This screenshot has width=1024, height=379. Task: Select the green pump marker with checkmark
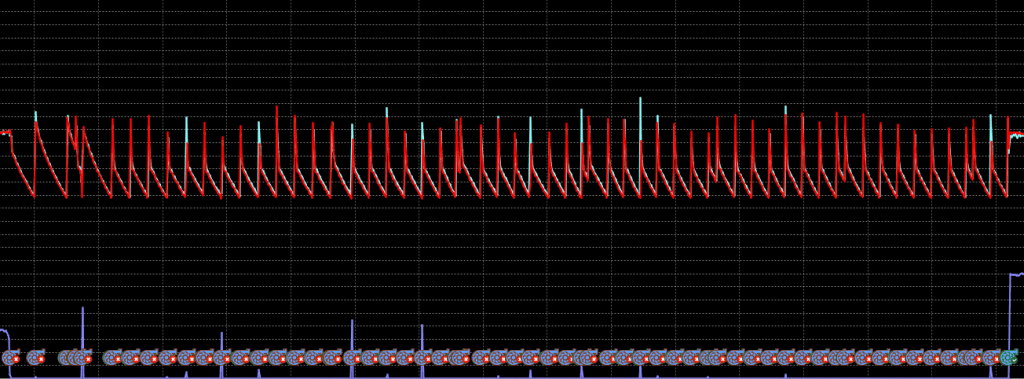pos(1009,357)
